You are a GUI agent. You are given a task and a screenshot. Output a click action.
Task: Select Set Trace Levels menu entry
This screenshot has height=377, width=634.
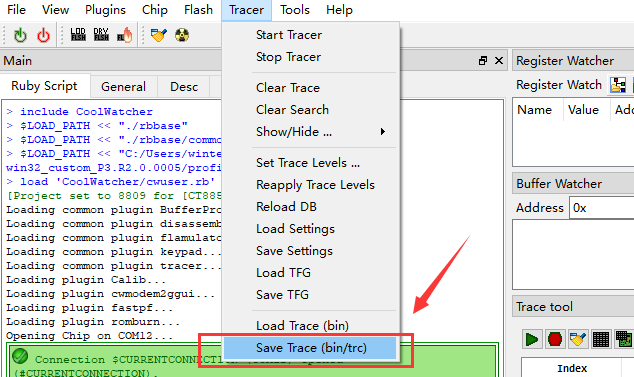click(x=308, y=163)
